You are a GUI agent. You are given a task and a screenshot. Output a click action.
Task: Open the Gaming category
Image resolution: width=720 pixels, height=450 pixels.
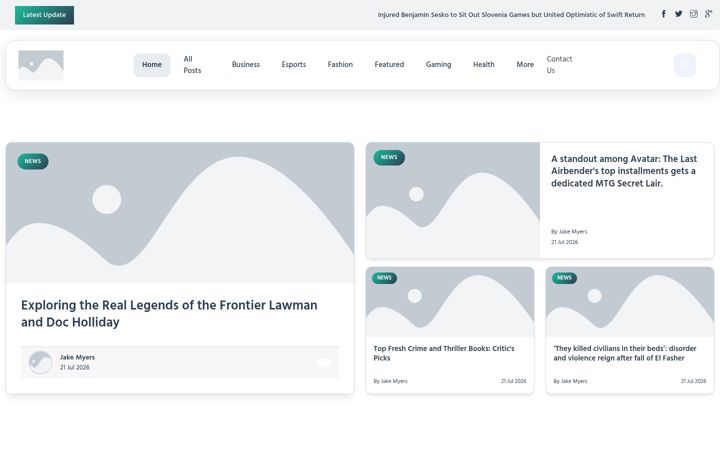438,65
